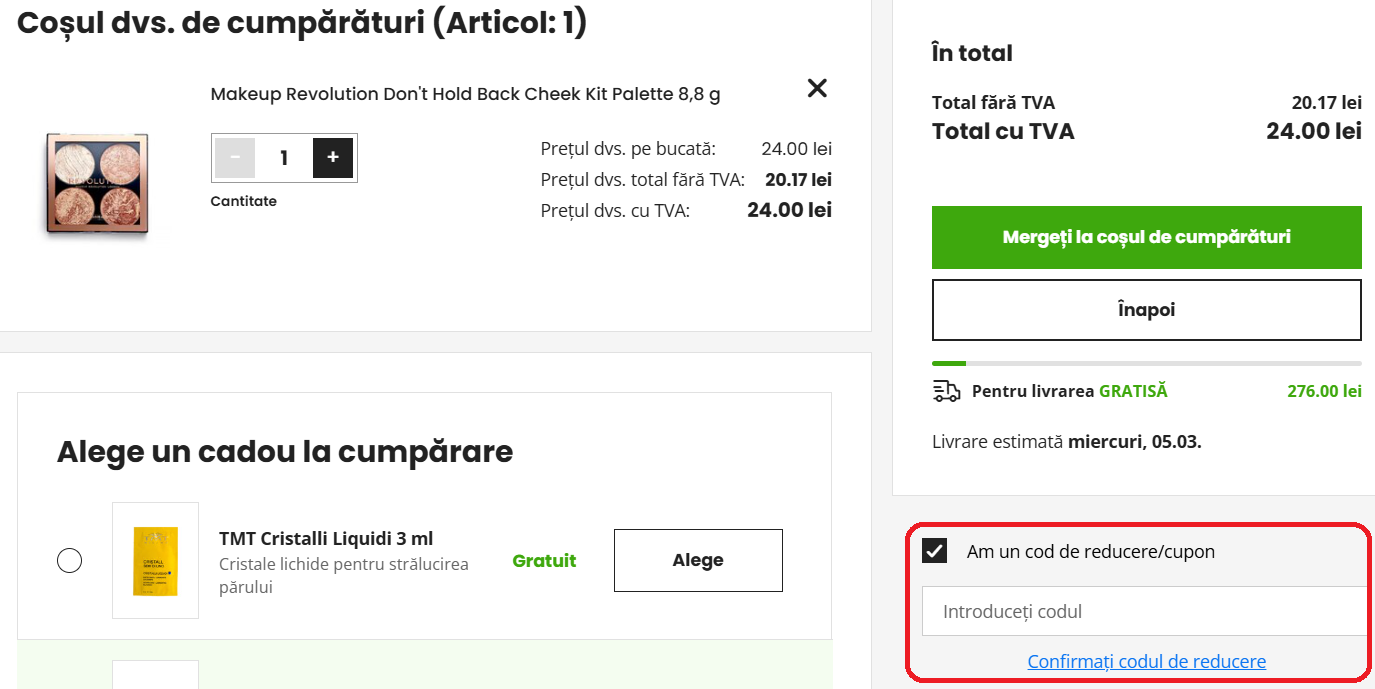Click the plus icon to increase quantity
The height and width of the screenshot is (689, 1375).
click(332, 157)
